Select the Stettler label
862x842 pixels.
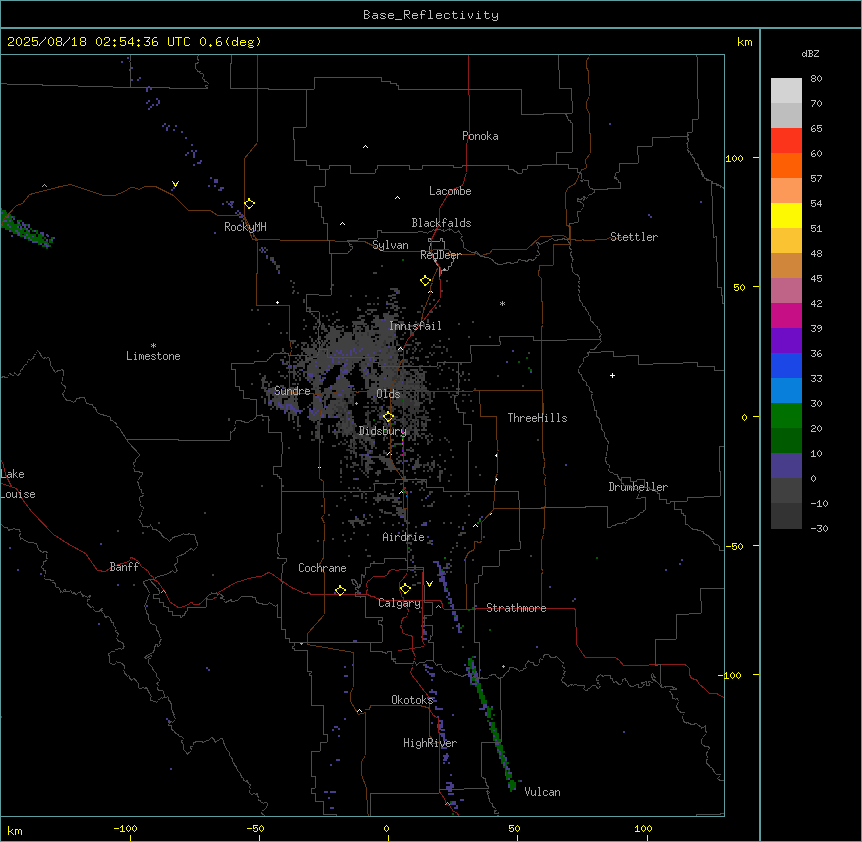pos(633,237)
